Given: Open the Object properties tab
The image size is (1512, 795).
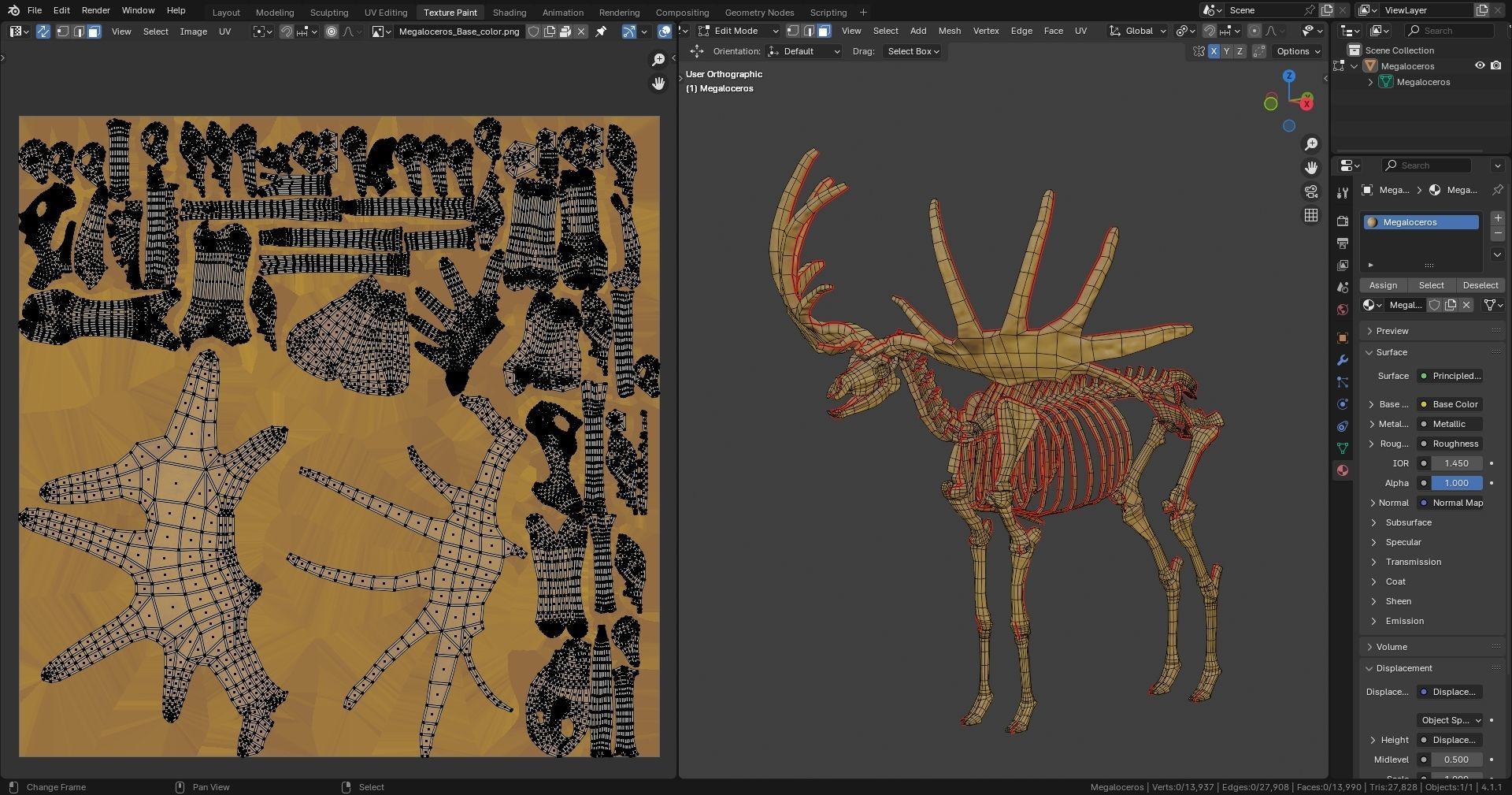Looking at the screenshot, I should pos(1343,338).
